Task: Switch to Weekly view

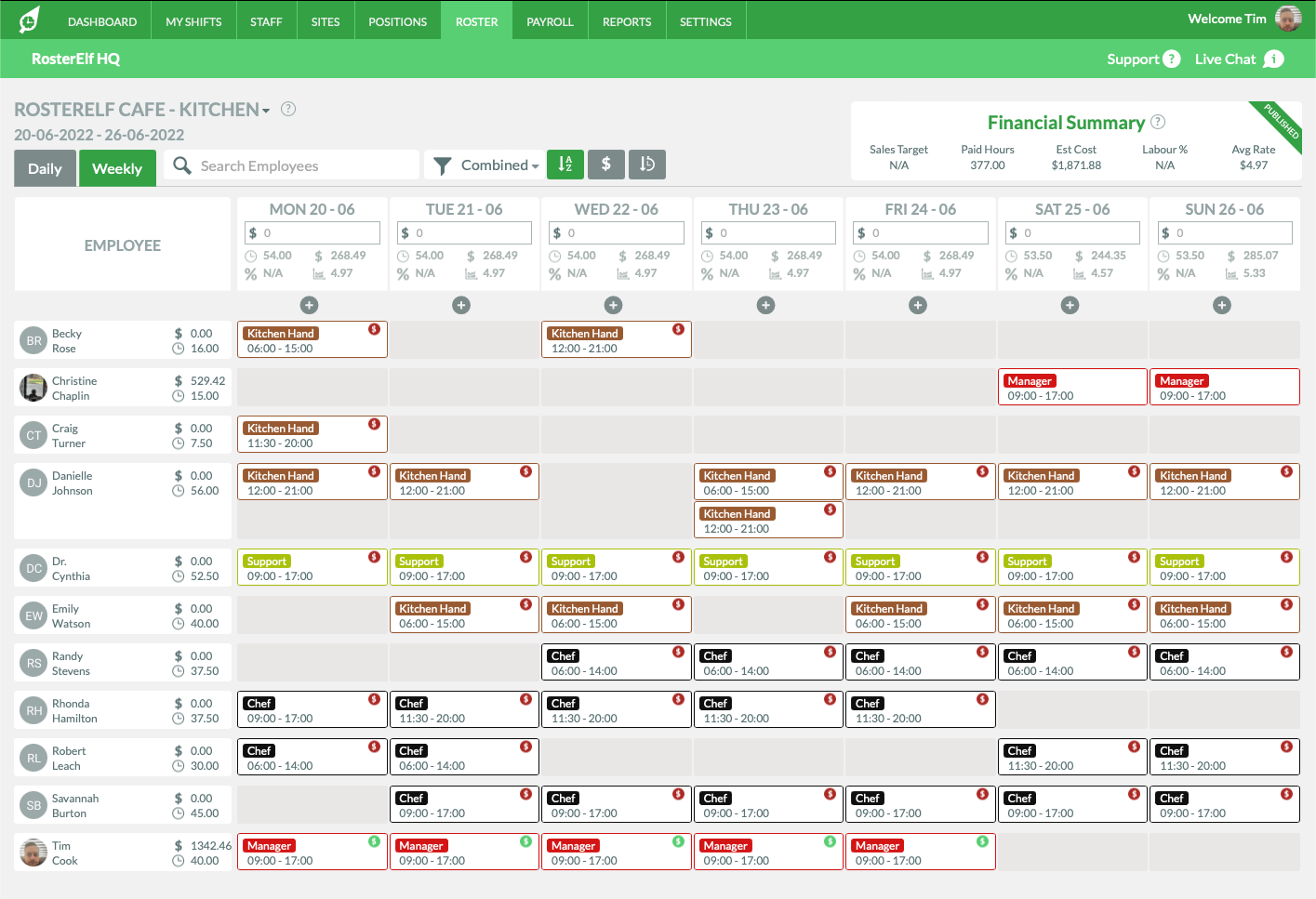Action: tap(117, 168)
